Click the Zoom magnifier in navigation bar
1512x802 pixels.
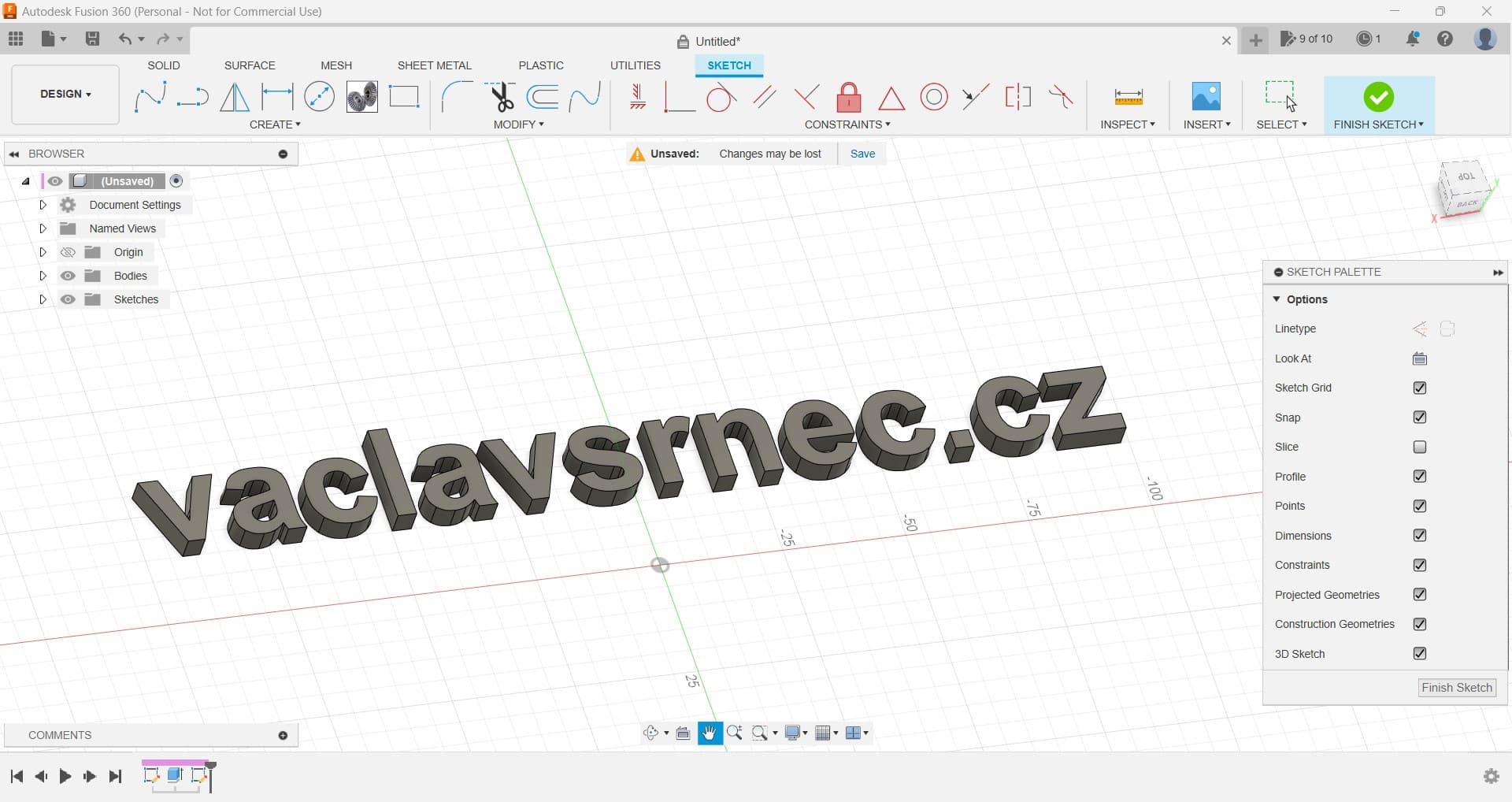pyautogui.click(x=735, y=733)
